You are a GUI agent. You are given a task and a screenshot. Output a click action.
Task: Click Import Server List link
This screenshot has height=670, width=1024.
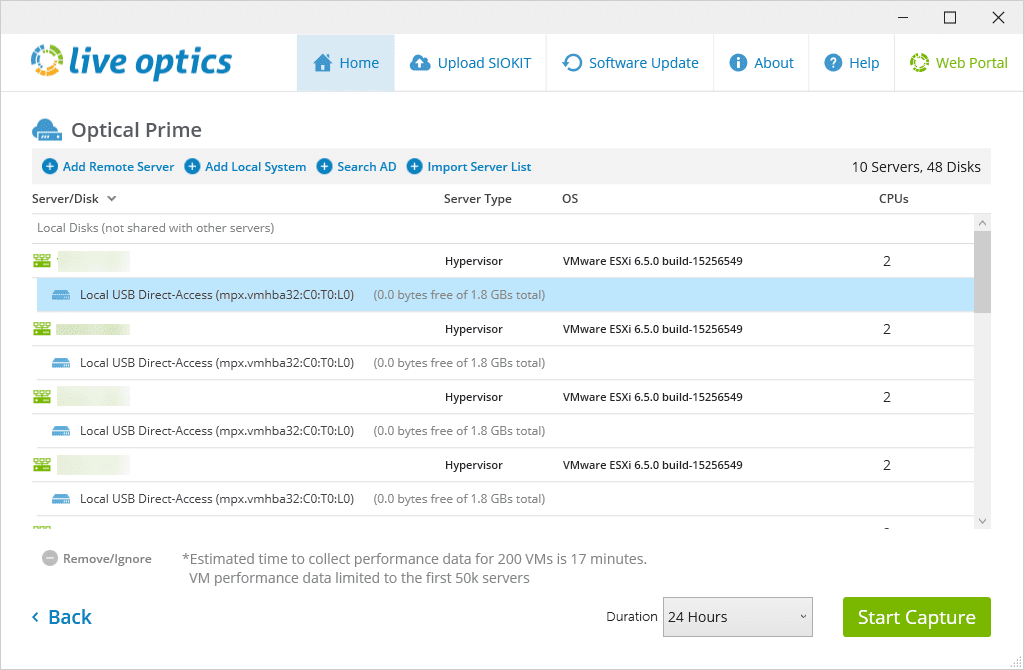click(479, 167)
